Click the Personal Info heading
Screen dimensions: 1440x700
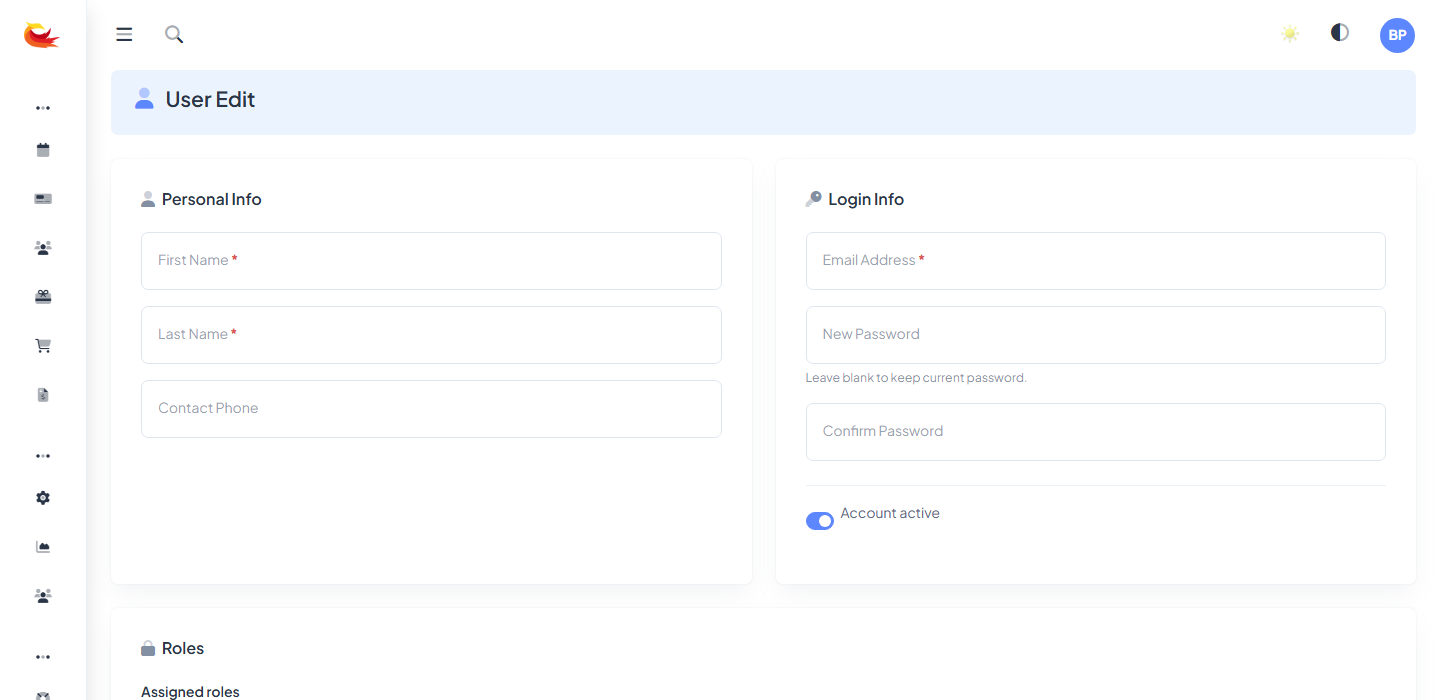point(212,199)
